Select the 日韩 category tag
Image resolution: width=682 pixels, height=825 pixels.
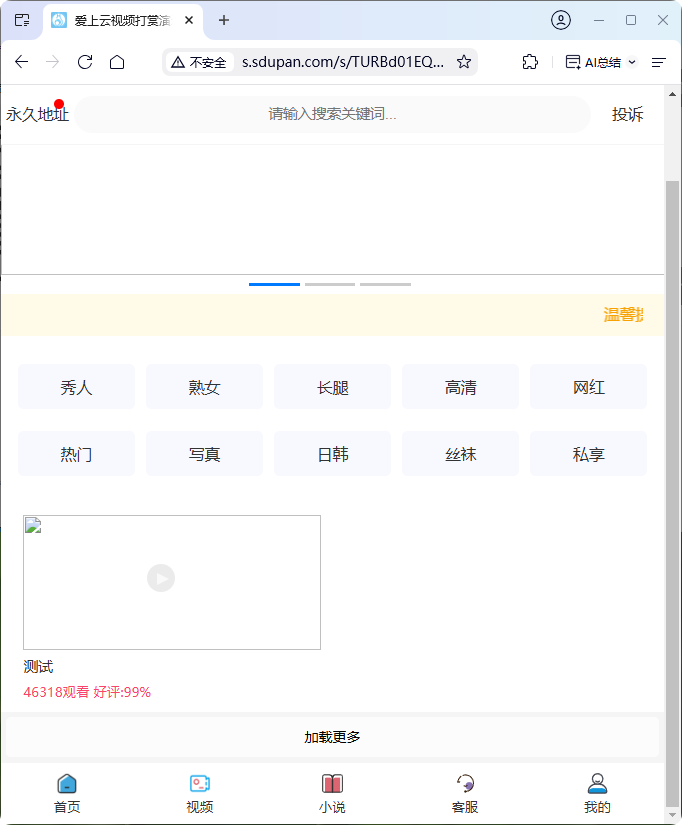pos(333,454)
